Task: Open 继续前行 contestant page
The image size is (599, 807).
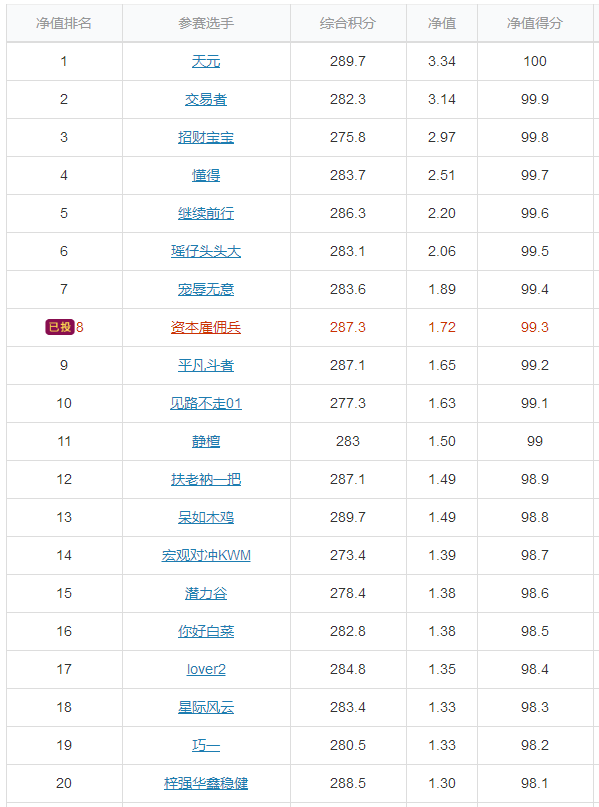Action: point(206,213)
